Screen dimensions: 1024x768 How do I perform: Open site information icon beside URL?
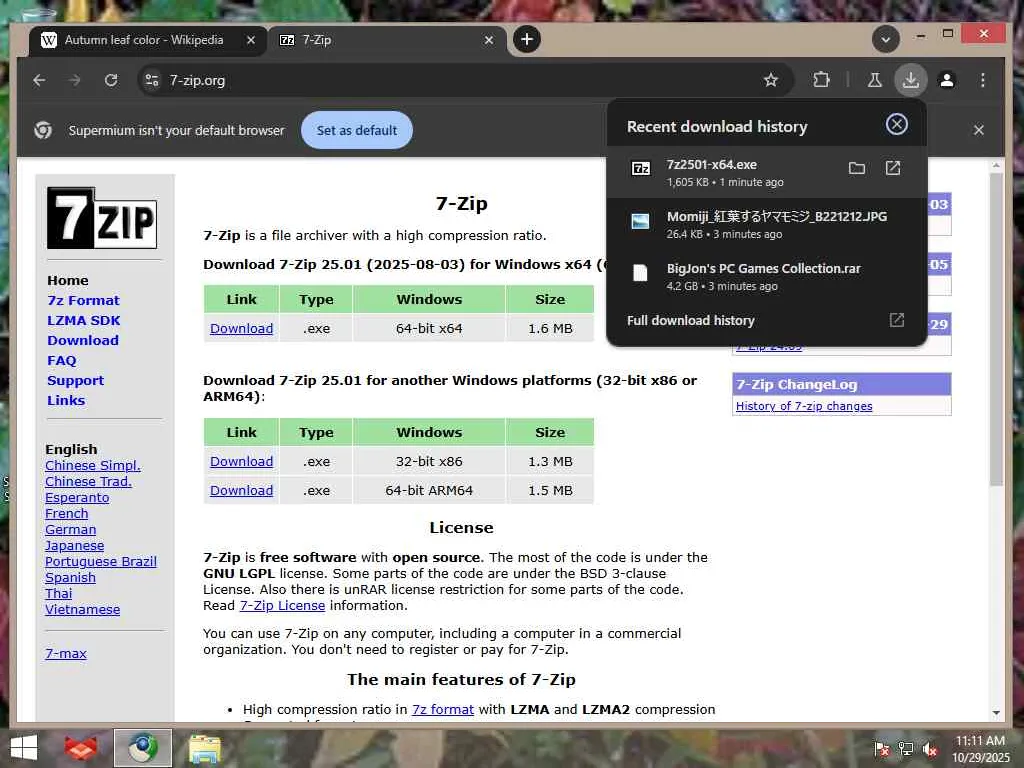click(x=152, y=80)
